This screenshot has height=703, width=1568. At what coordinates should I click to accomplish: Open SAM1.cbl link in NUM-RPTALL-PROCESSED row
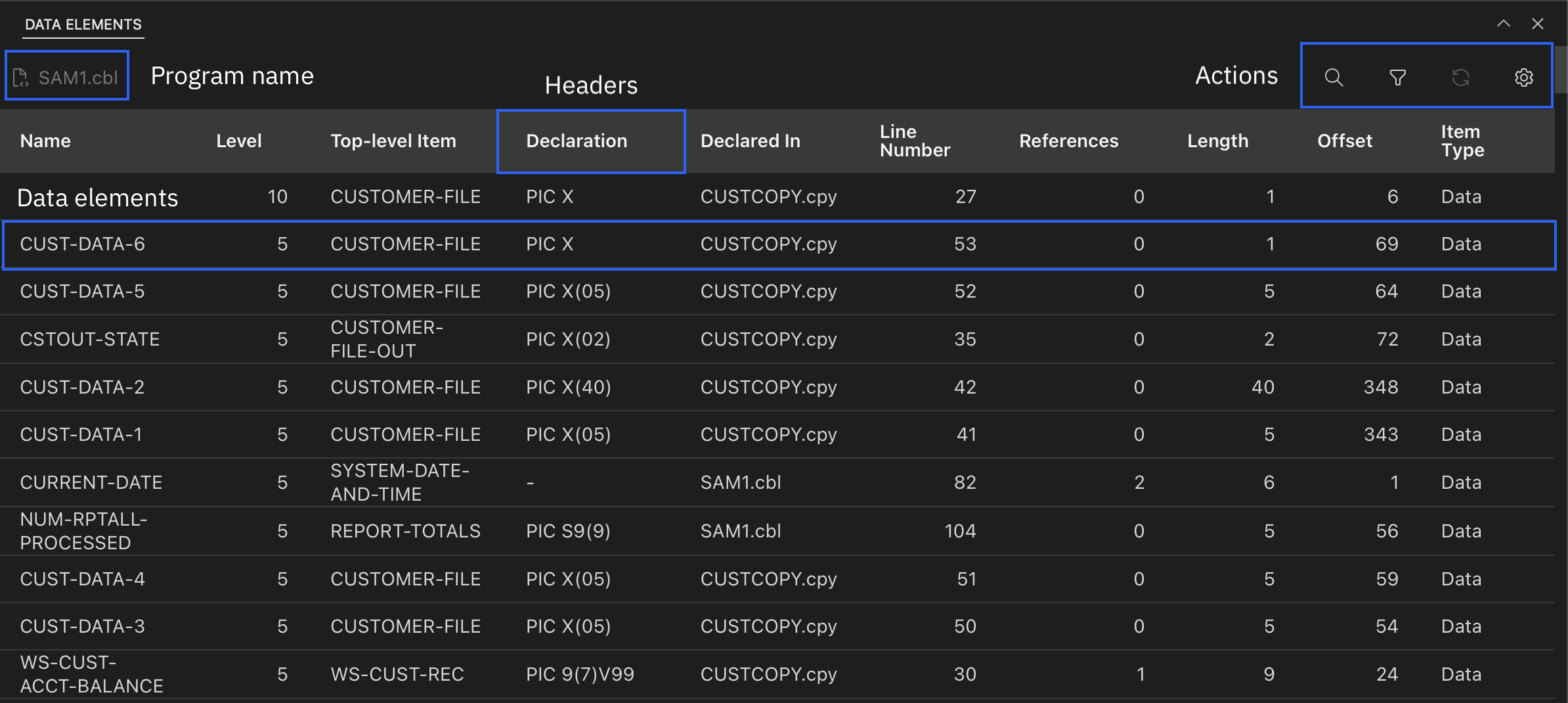[741, 531]
